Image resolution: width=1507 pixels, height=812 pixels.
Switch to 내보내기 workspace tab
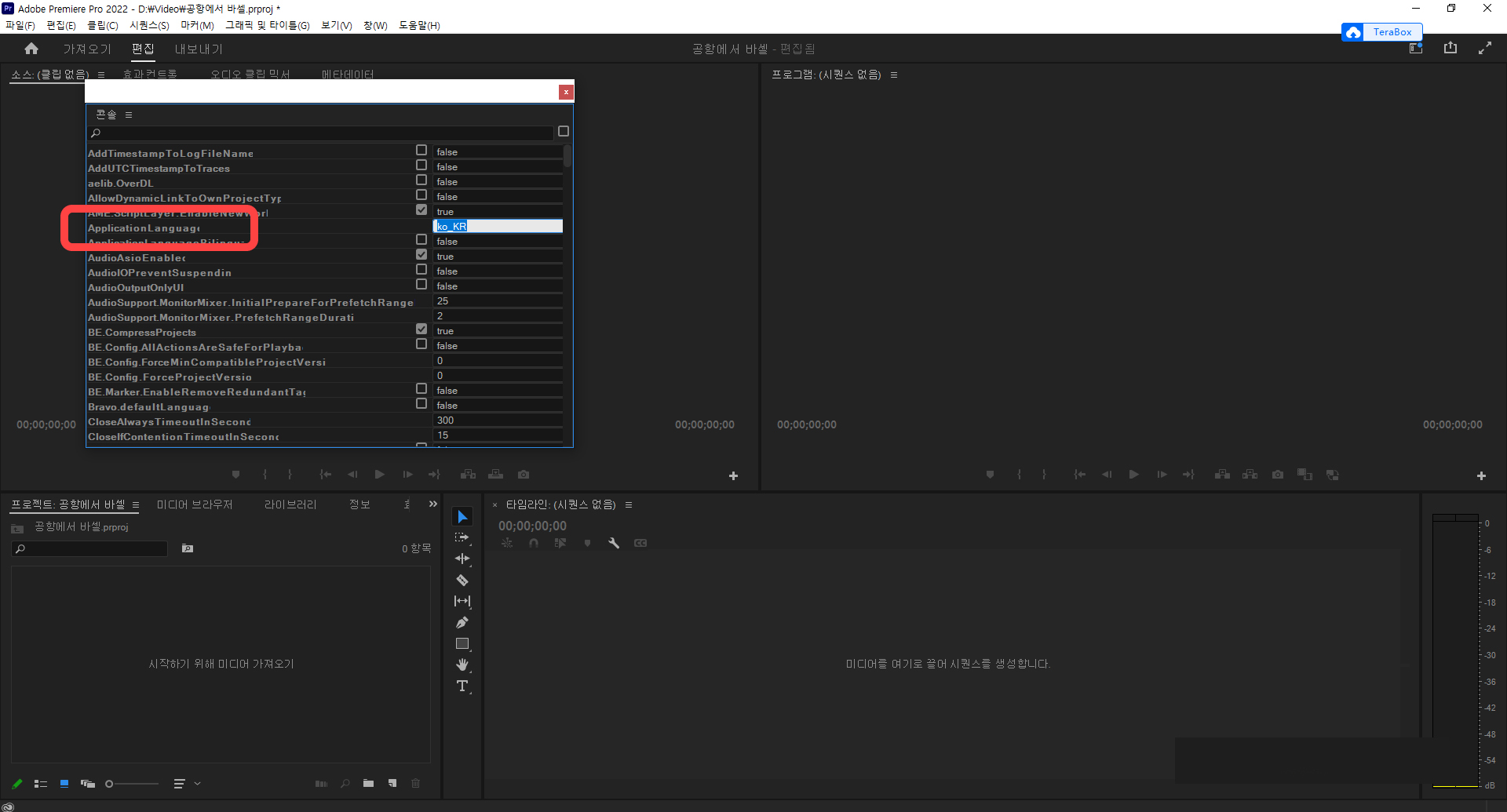(199, 49)
